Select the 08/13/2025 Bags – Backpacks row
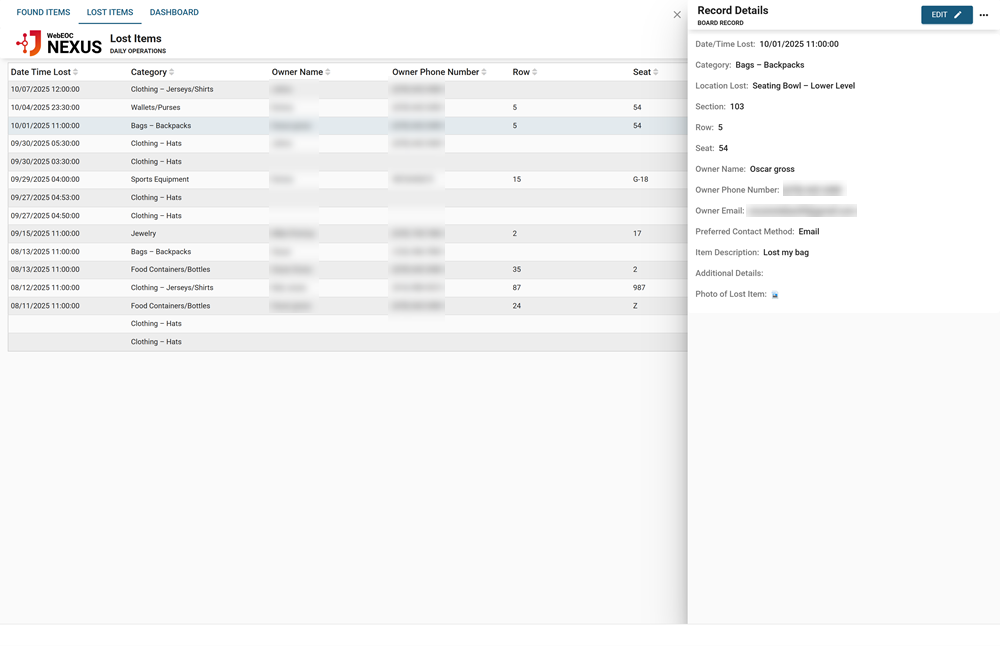The height and width of the screenshot is (646, 1000). (161, 252)
